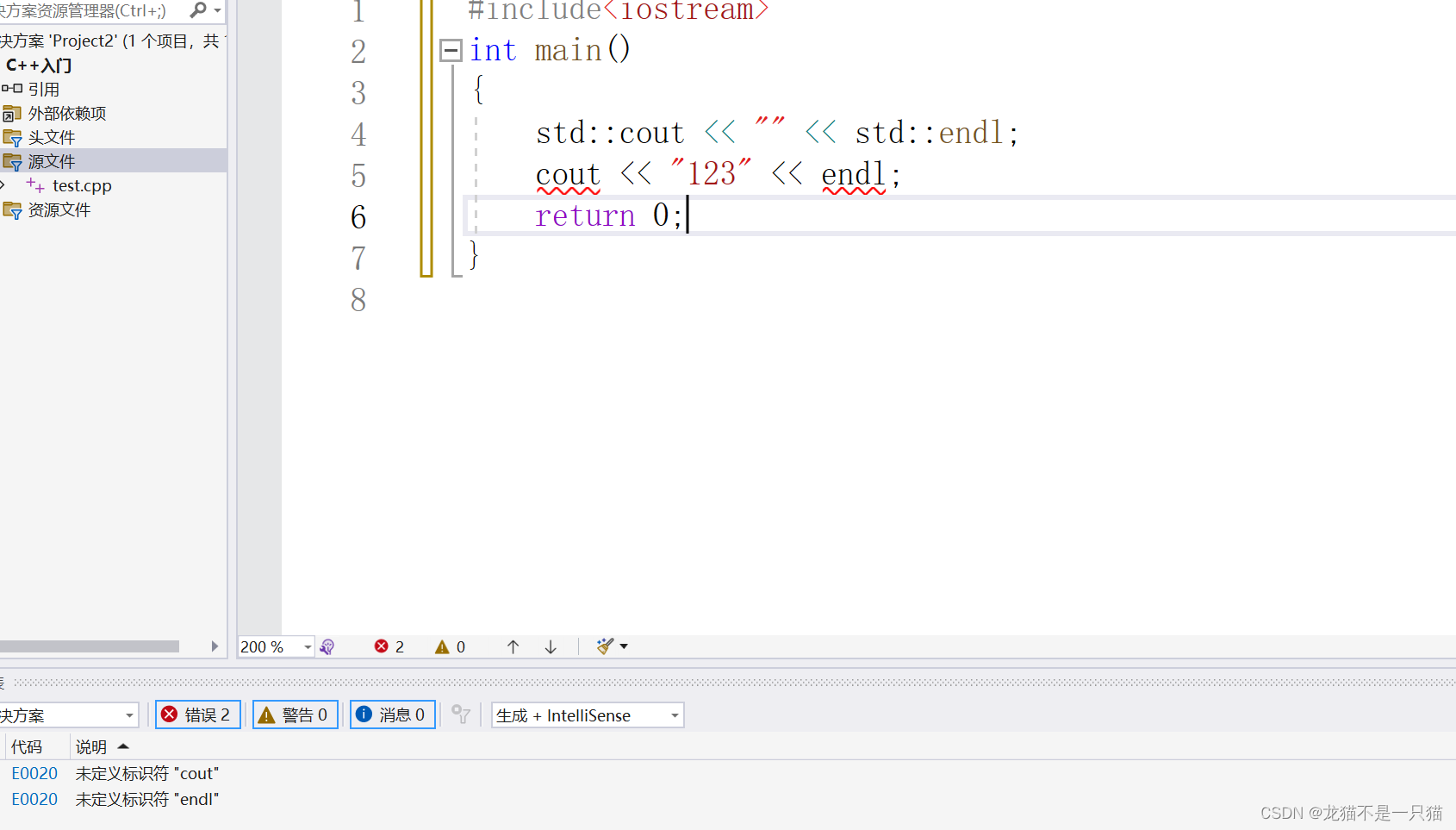Click the IntelliCode suggestions icon by the zoom box
The width and height of the screenshot is (1456, 830).
point(327,646)
